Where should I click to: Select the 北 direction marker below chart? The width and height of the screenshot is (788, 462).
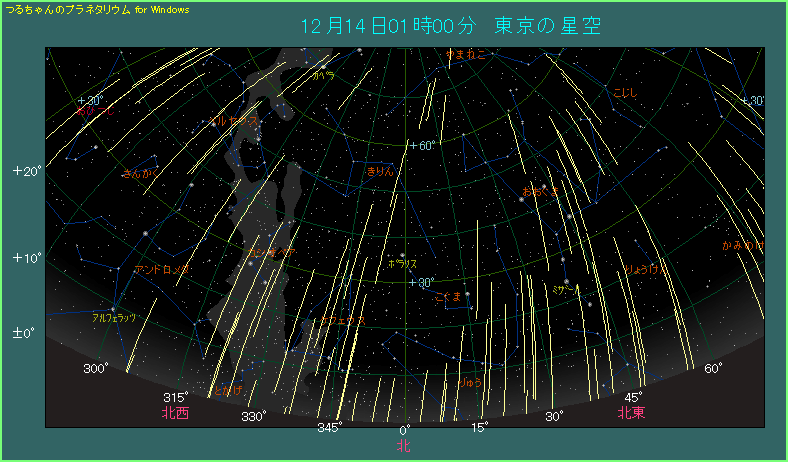[404, 445]
